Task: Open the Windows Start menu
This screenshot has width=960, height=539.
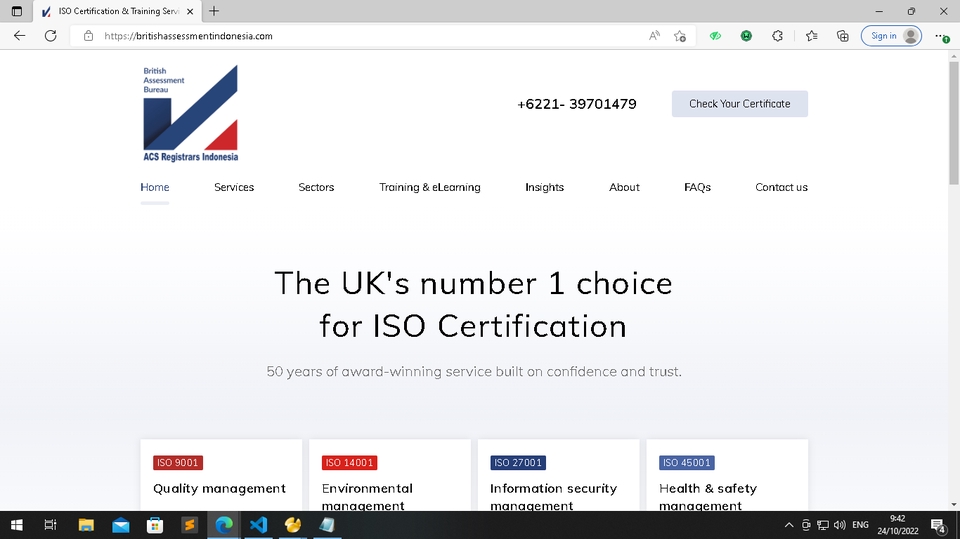Action: click(17, 525)
